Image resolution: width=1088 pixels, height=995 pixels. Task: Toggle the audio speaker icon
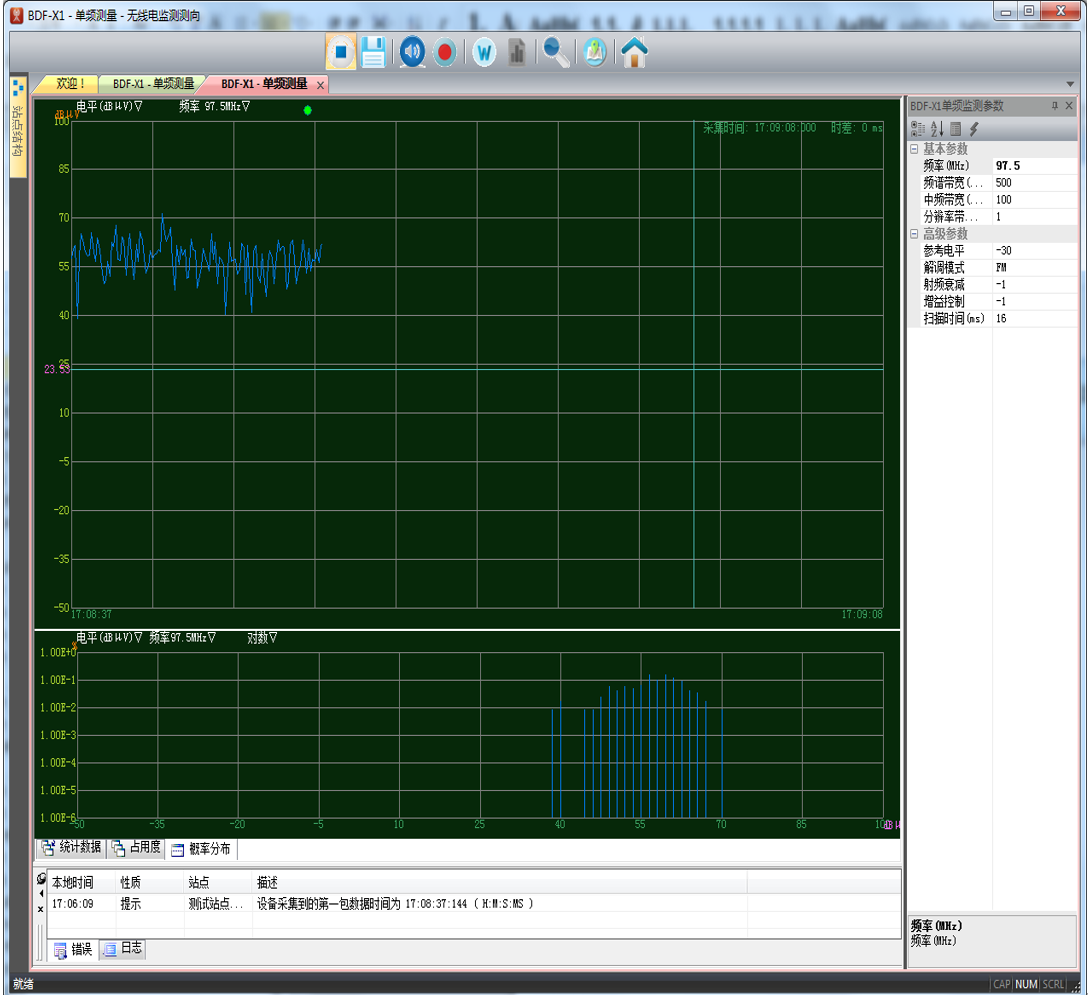click(412, 52)
